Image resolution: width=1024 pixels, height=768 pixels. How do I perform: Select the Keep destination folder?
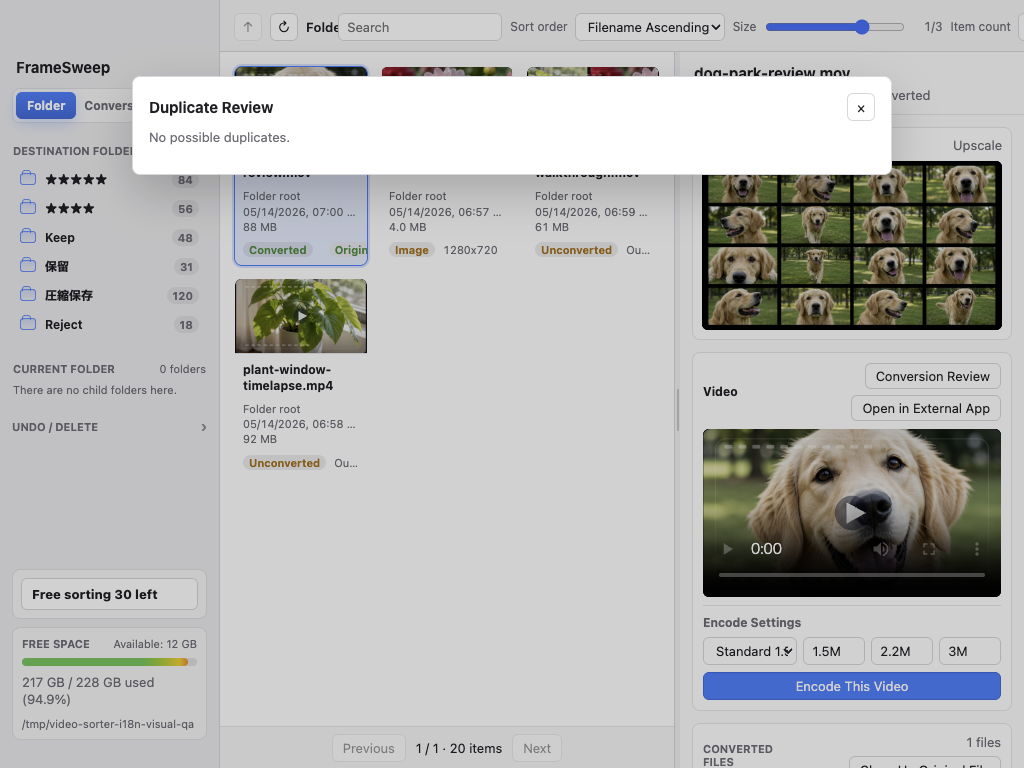[x=108, y=238]
